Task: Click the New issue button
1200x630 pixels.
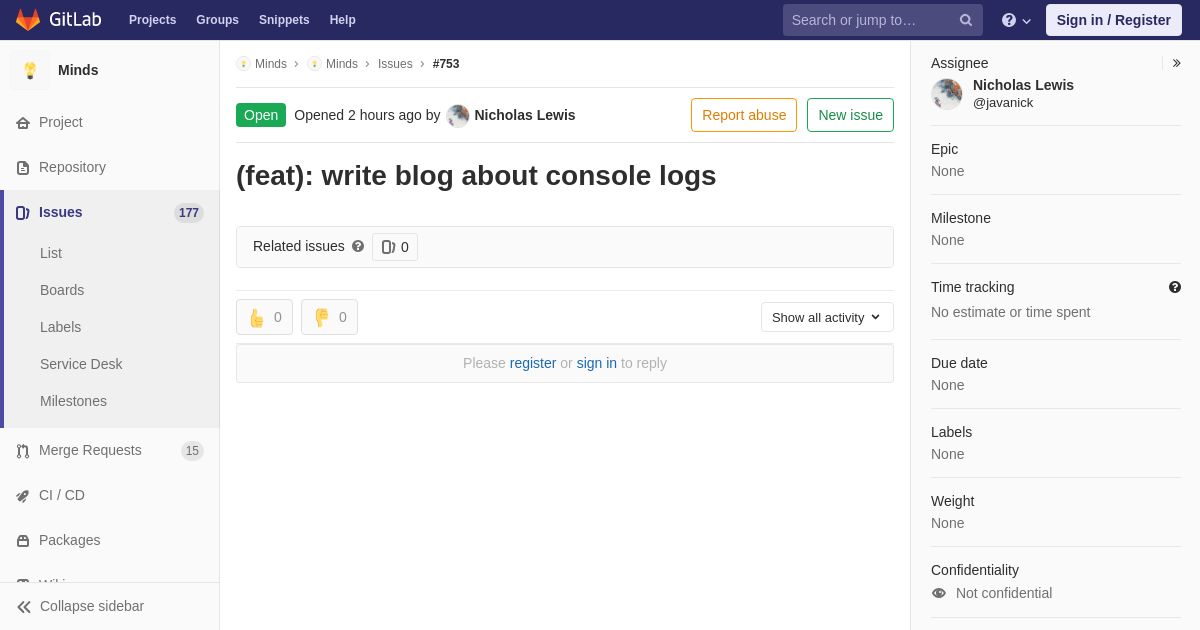Action: click(x=850, y=115)
